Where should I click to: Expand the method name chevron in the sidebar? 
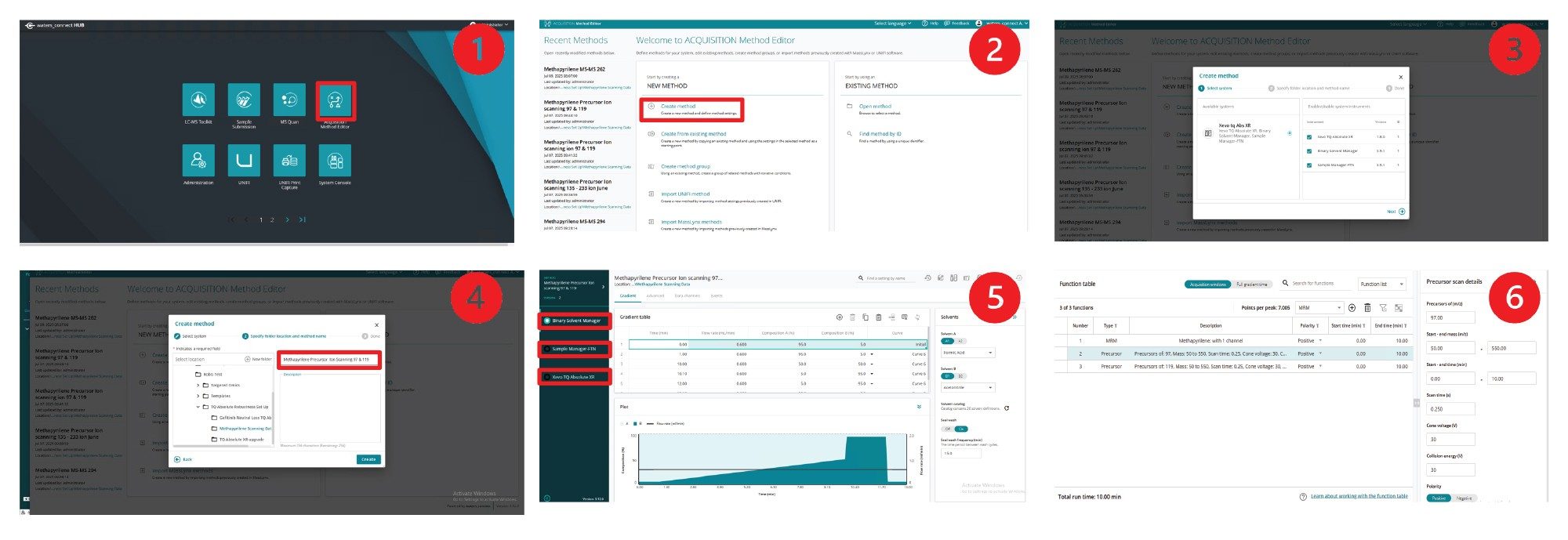[x=603, y=287]
